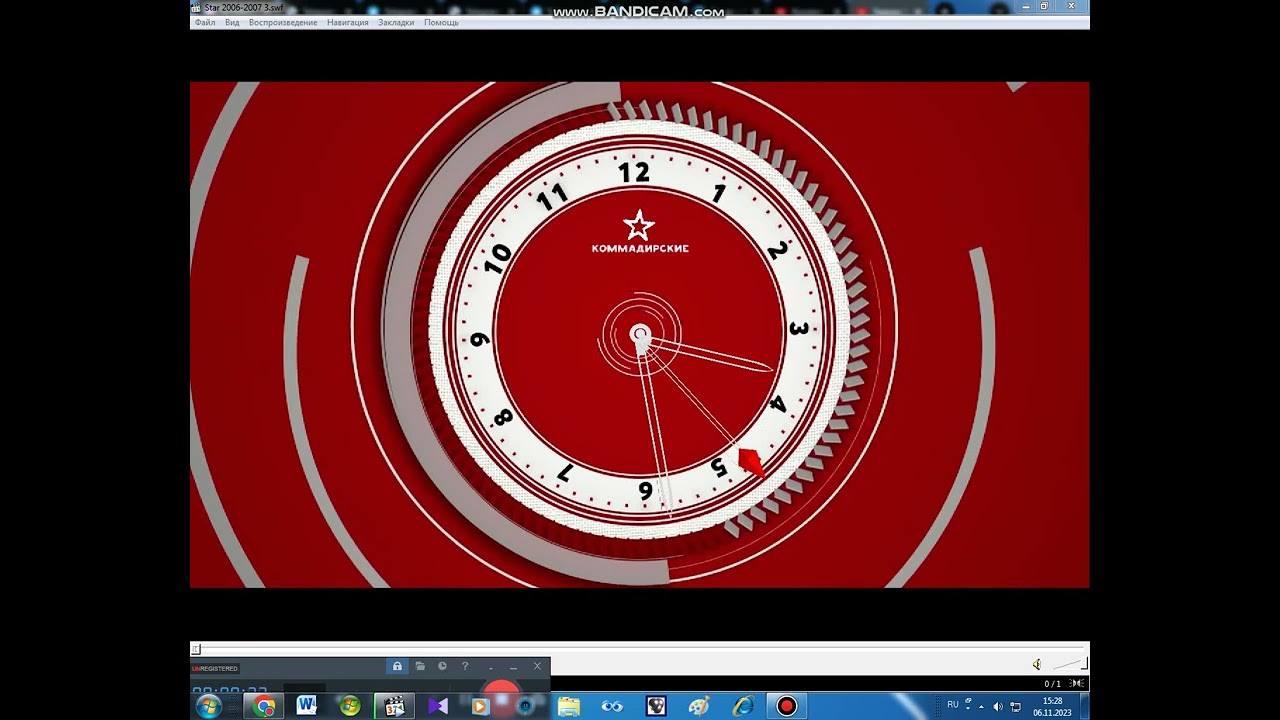Open the orange media player taskbar icon
Image resolution: width=1280 pixels, height=720 pixels.
click(480, 706)
